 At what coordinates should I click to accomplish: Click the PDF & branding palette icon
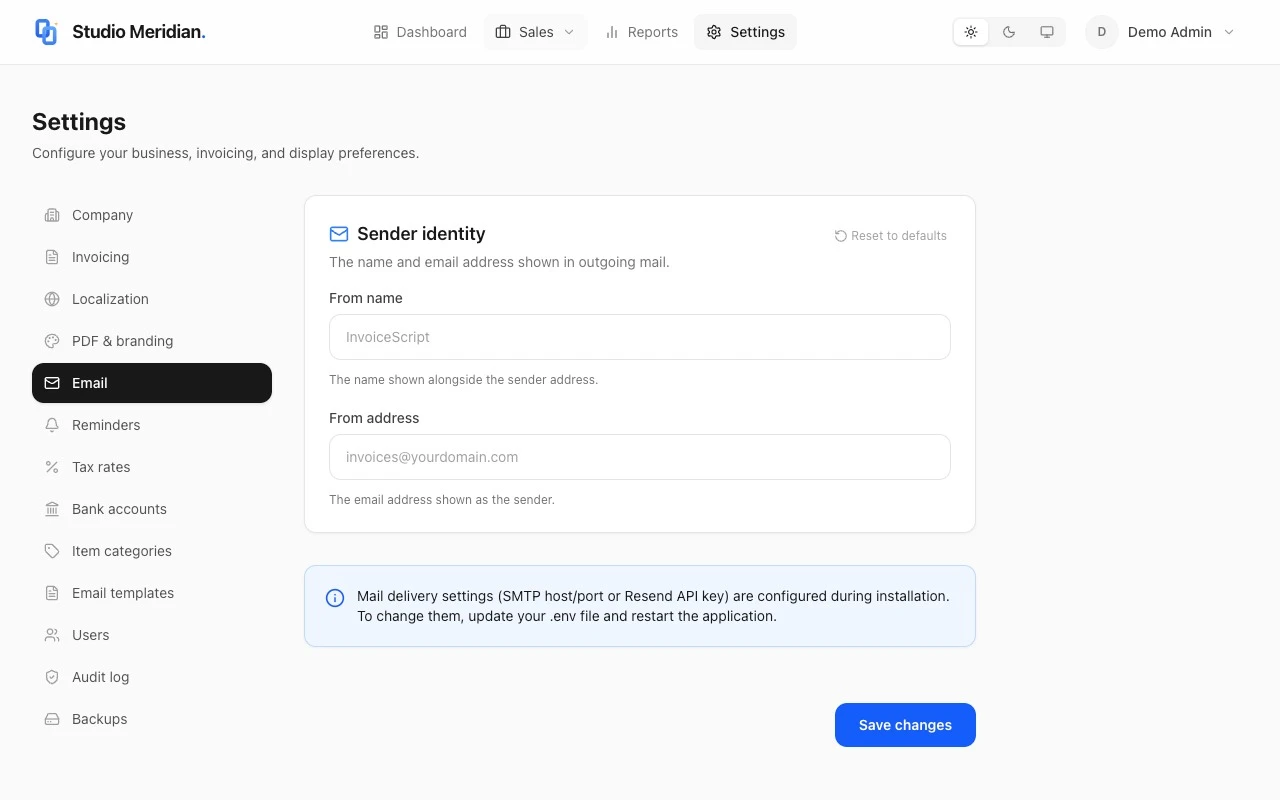52,341
